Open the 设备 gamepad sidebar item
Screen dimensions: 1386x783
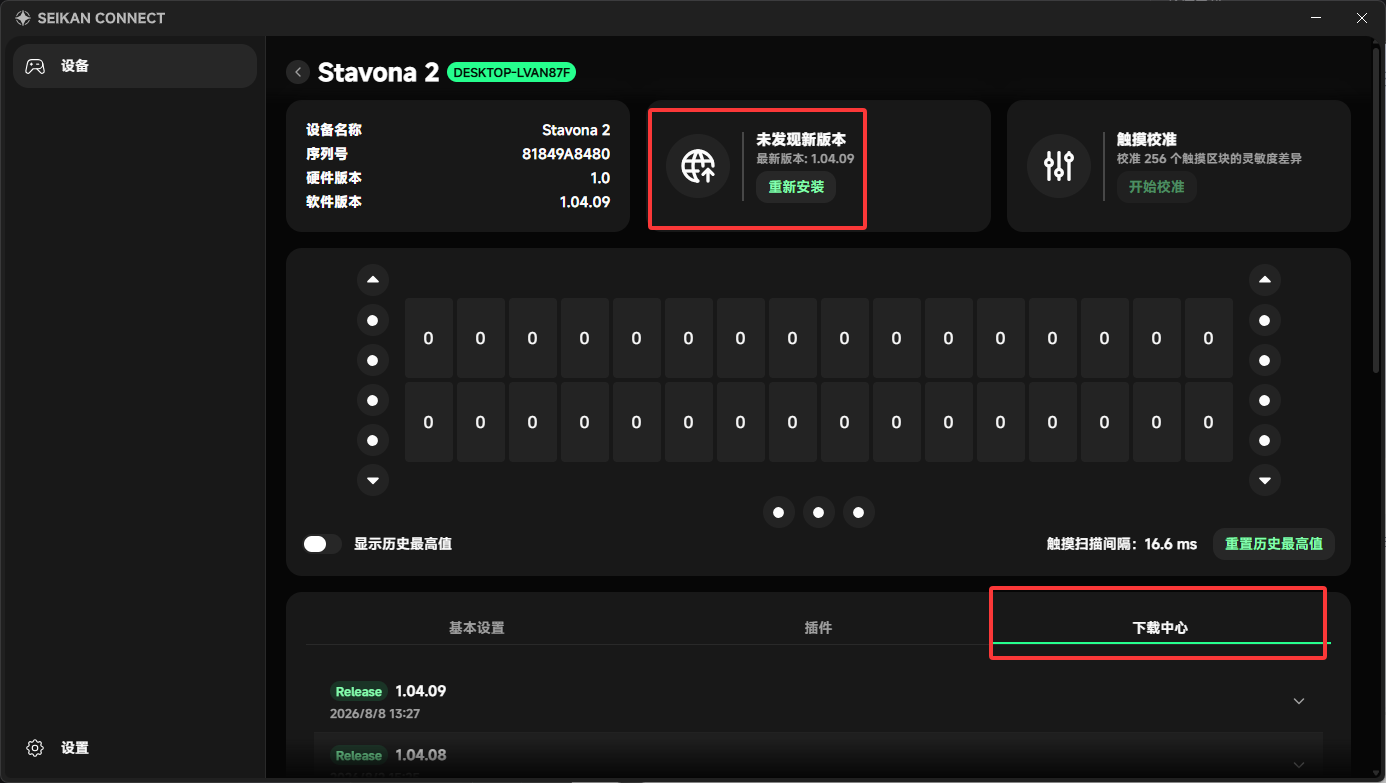tap(135, 66)
